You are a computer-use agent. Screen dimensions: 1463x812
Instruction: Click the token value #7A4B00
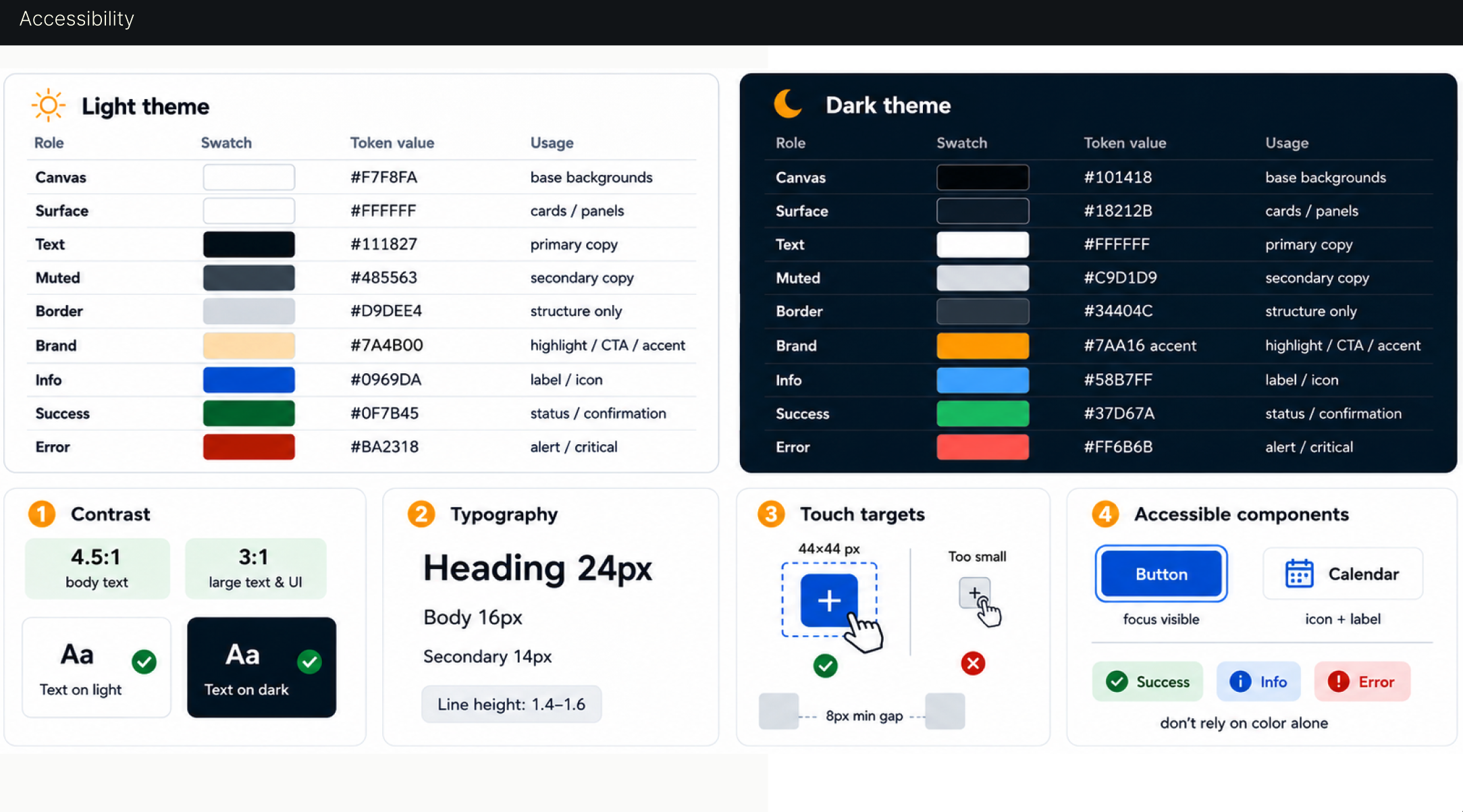[x=386, y=345]
